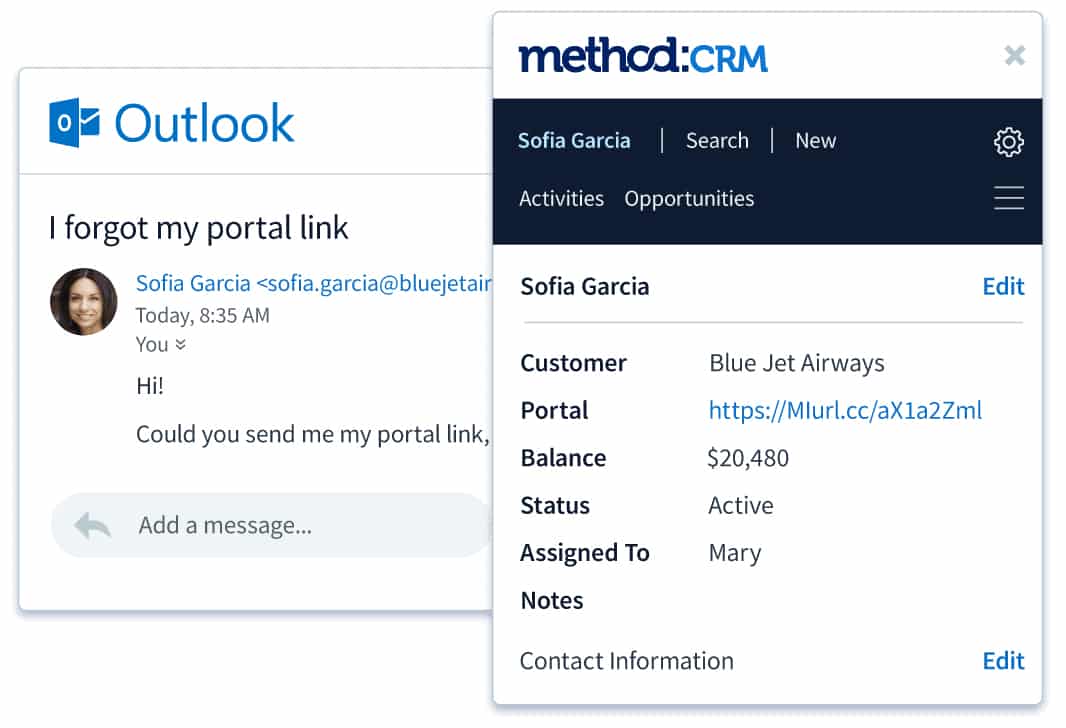Viewport: 1066px width, 728px height.
Task: Open the Method:CRM settings gear
Action: (x=1009, y=141)
